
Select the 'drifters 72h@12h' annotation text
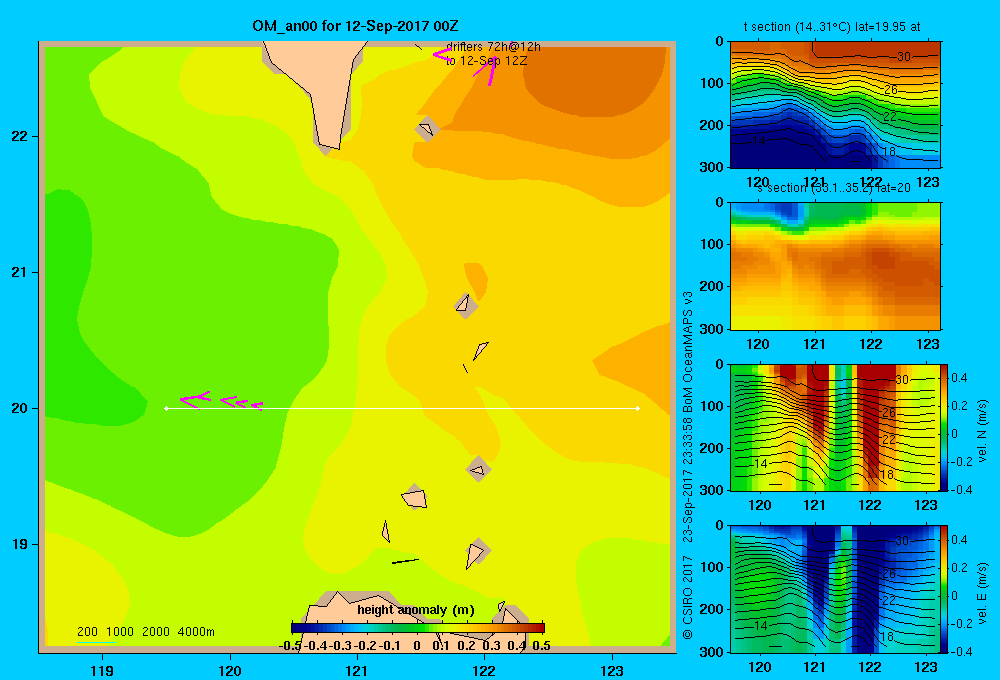click(x=493, y=47)
